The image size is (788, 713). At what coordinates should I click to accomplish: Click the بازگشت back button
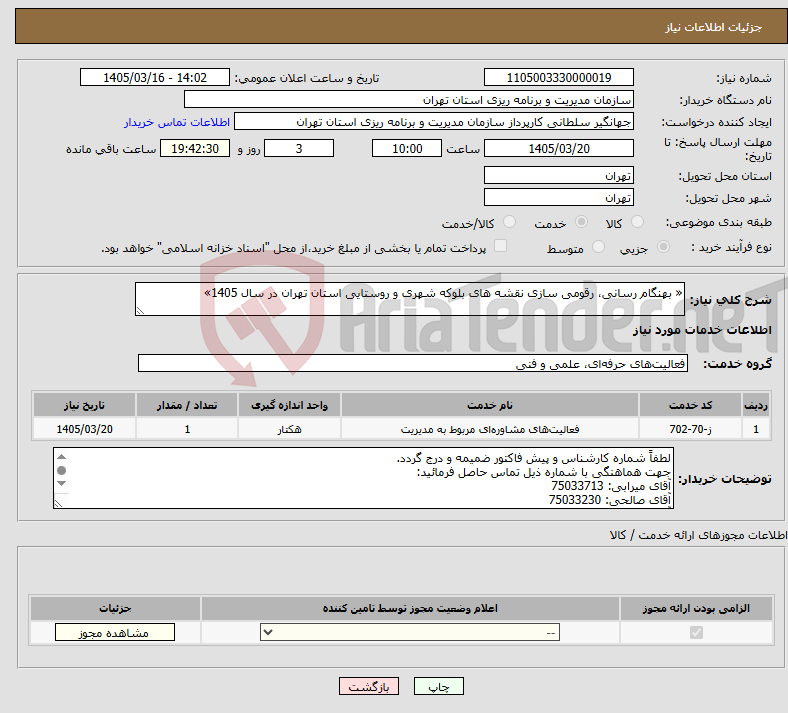(x=369, y=686)
